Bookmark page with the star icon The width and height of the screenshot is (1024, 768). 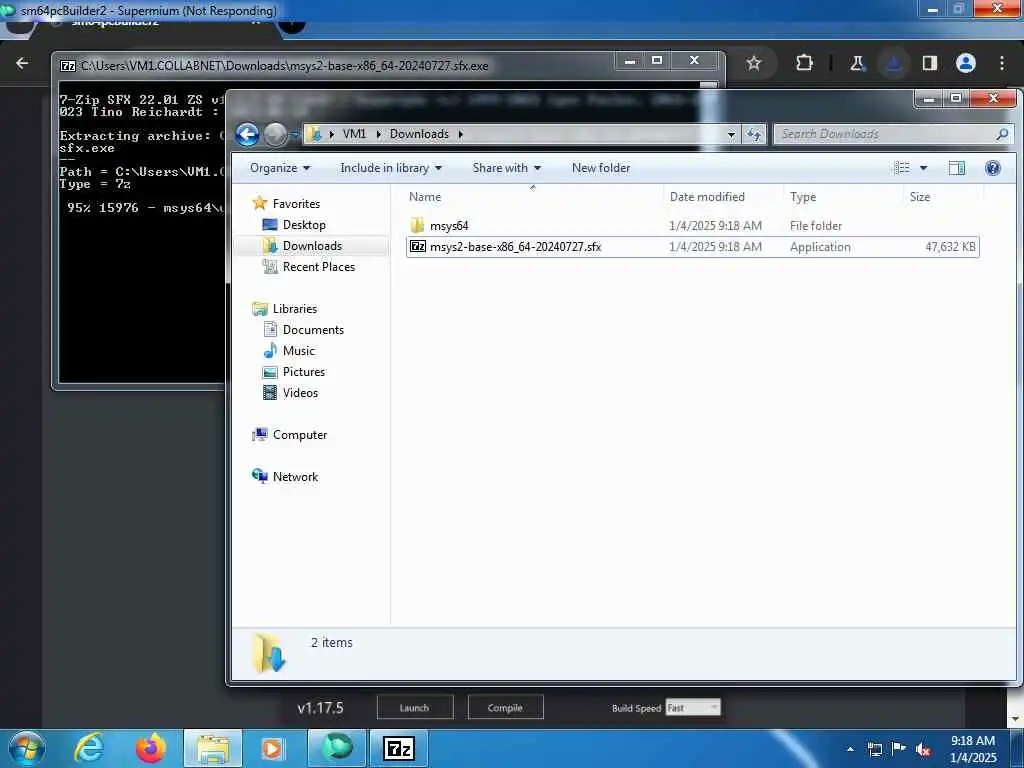[x=754, y=63]
